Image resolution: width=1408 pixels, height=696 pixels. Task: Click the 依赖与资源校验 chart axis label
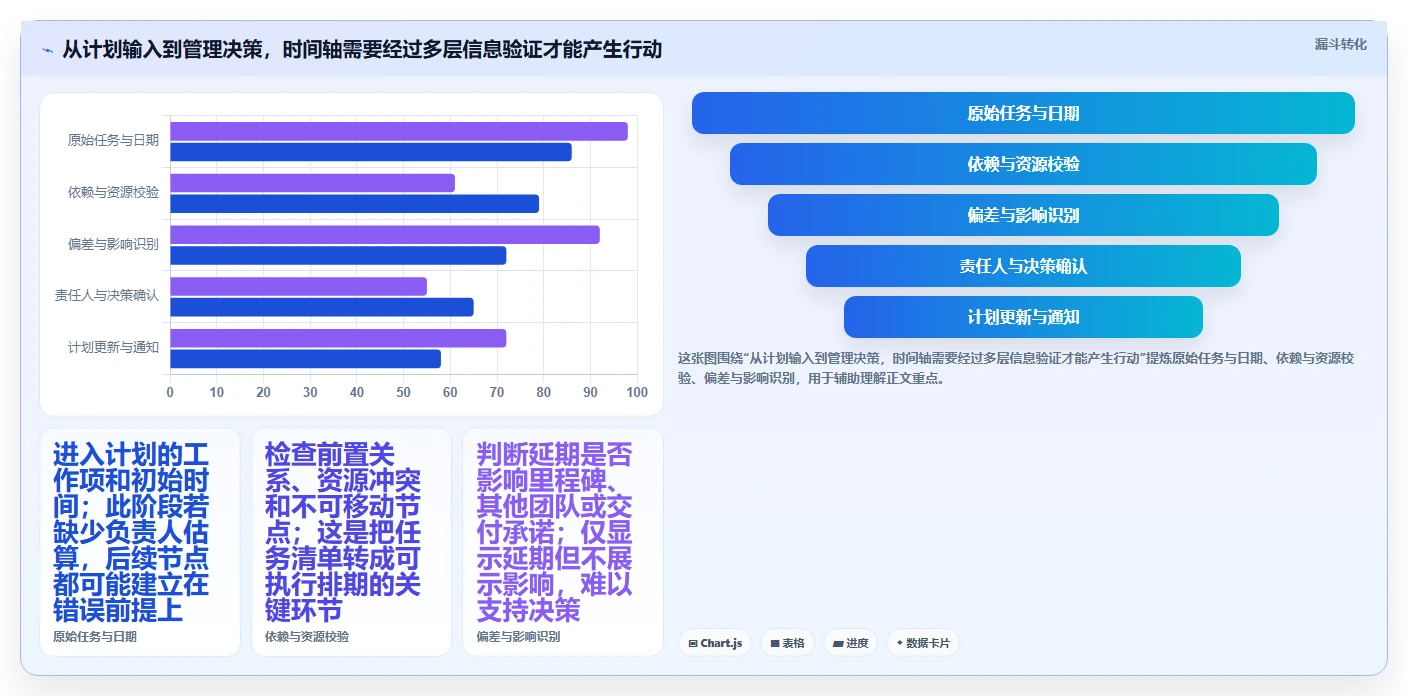point(113,192)
